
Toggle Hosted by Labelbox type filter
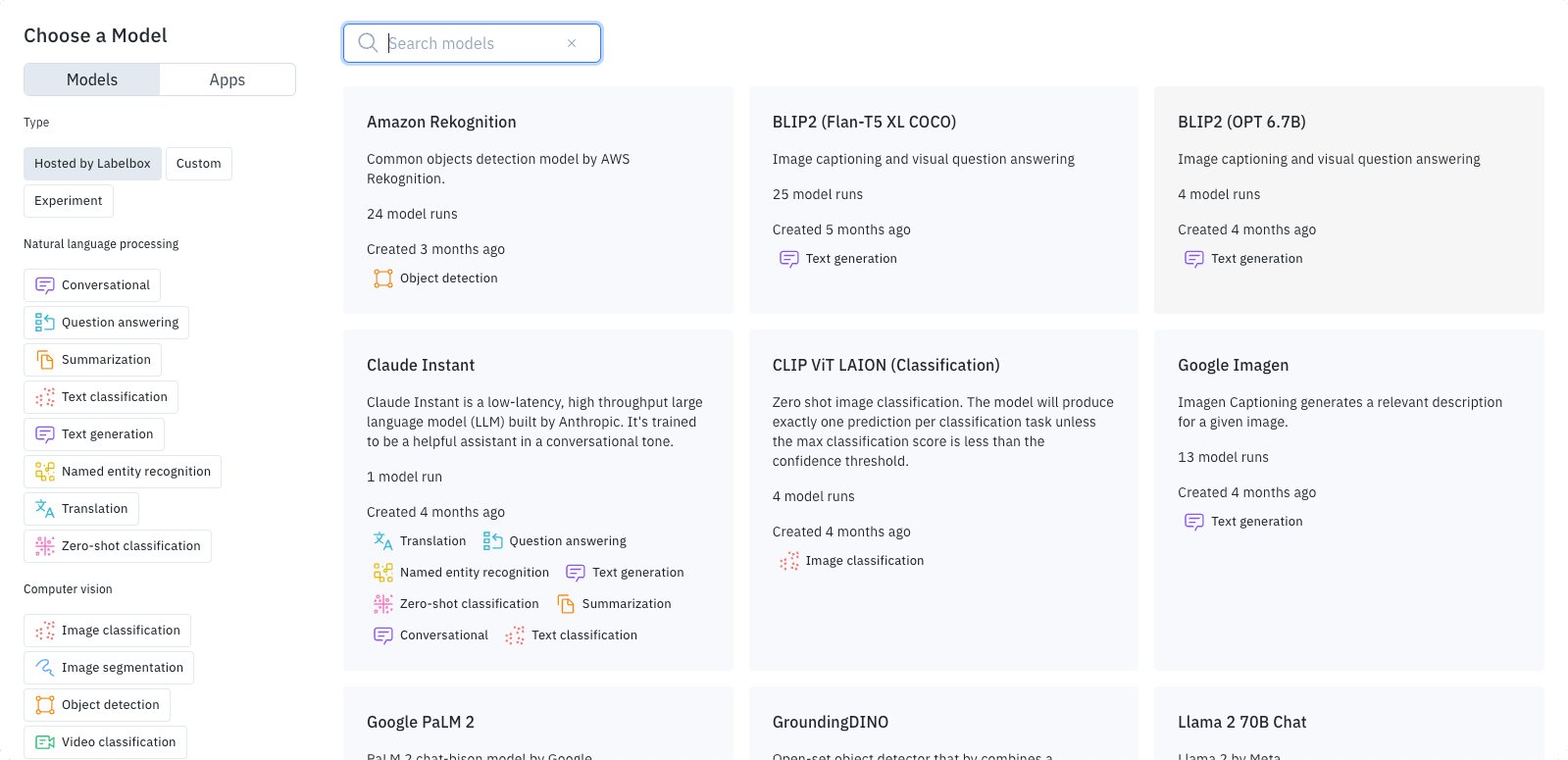pyautogui.click(x=92, y=164)
